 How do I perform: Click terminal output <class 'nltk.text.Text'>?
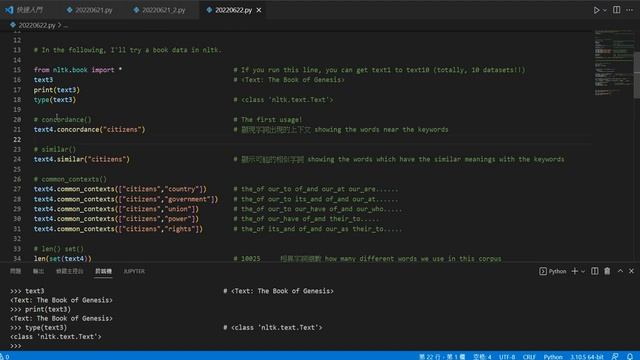click(56, 337)
